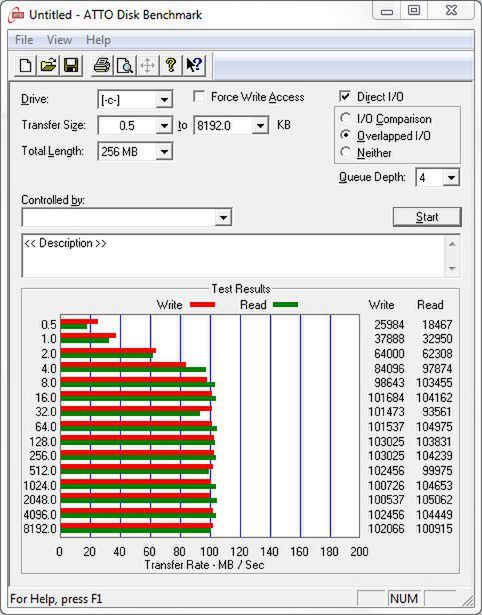Open the File menu
The width and height of the screenshot is (482, 615).
[x=24, y=40]
